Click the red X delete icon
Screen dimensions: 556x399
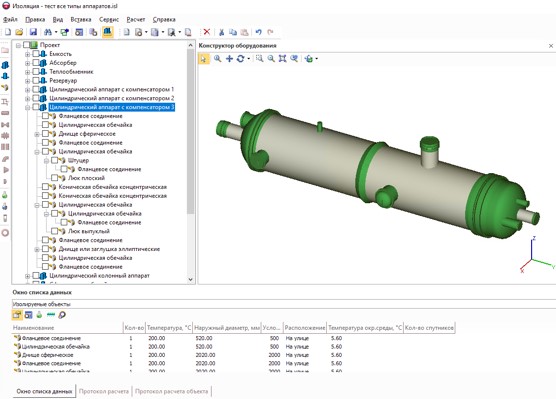tap(206, 32)
